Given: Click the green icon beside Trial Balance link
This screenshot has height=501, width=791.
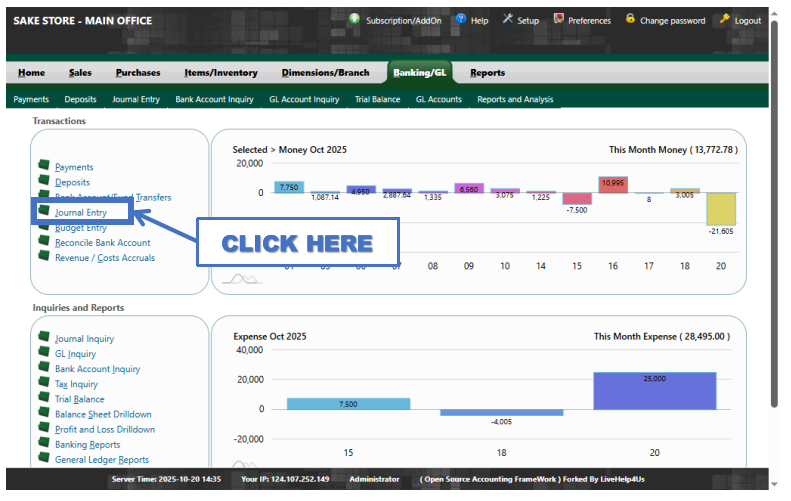Looking at the screenshot, I should pyautogui.click(x=44, y=398).
